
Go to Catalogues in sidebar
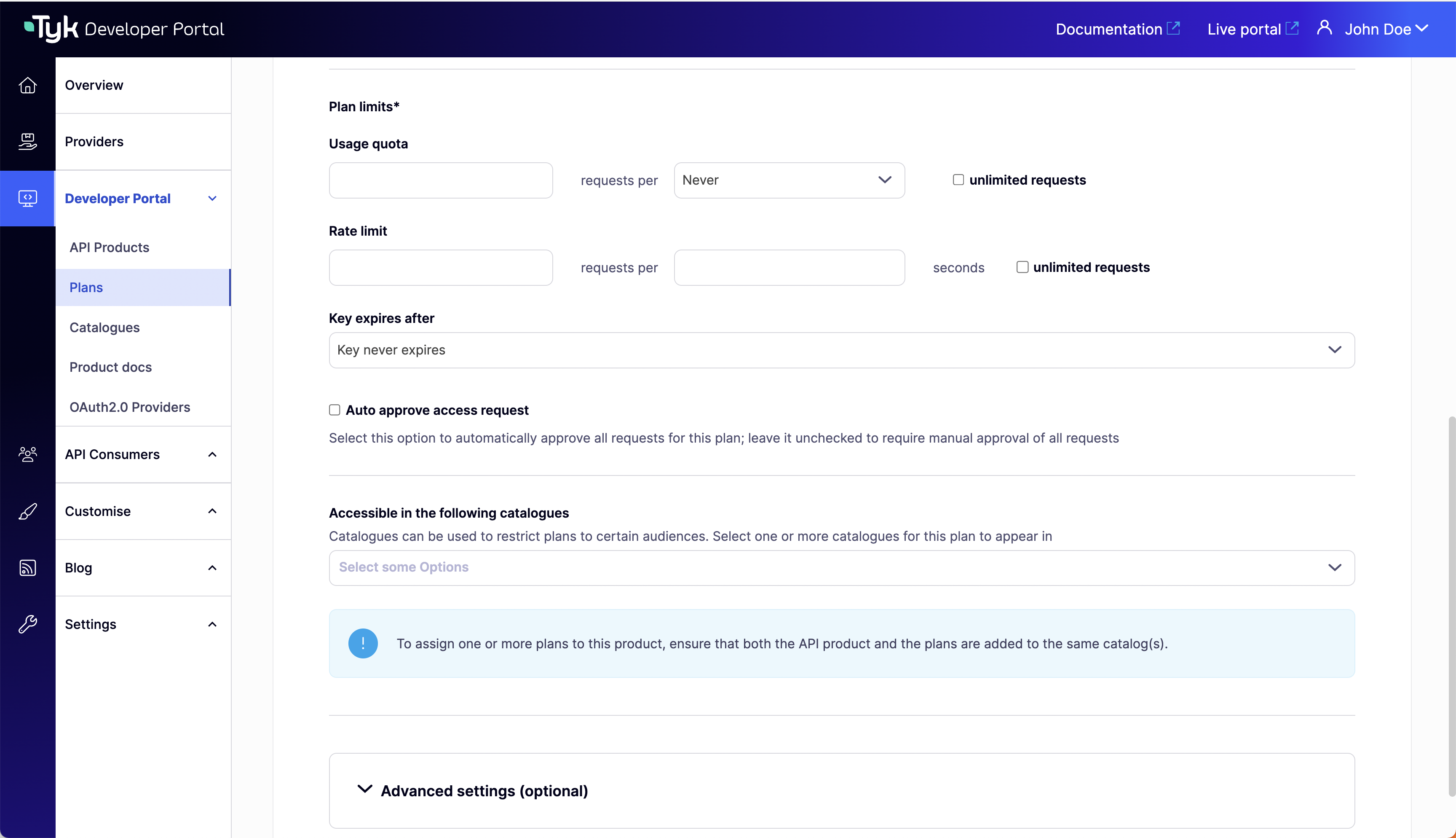point(104,328)
